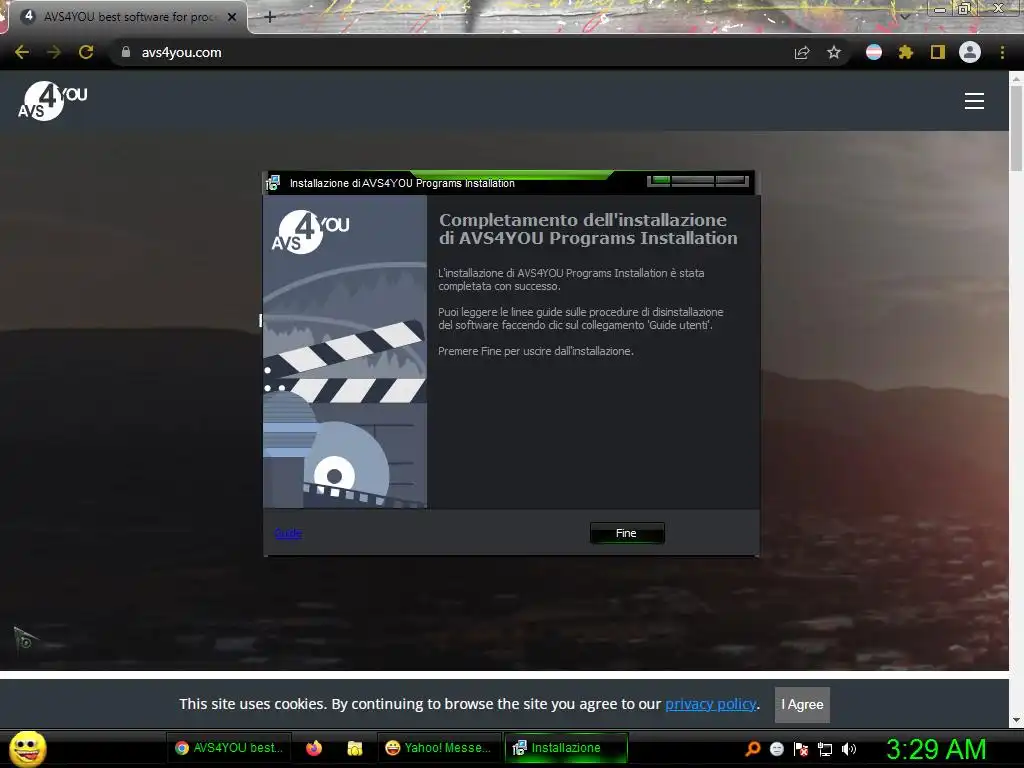
Task: Bookmark this page with star icon
Action: 834,52
